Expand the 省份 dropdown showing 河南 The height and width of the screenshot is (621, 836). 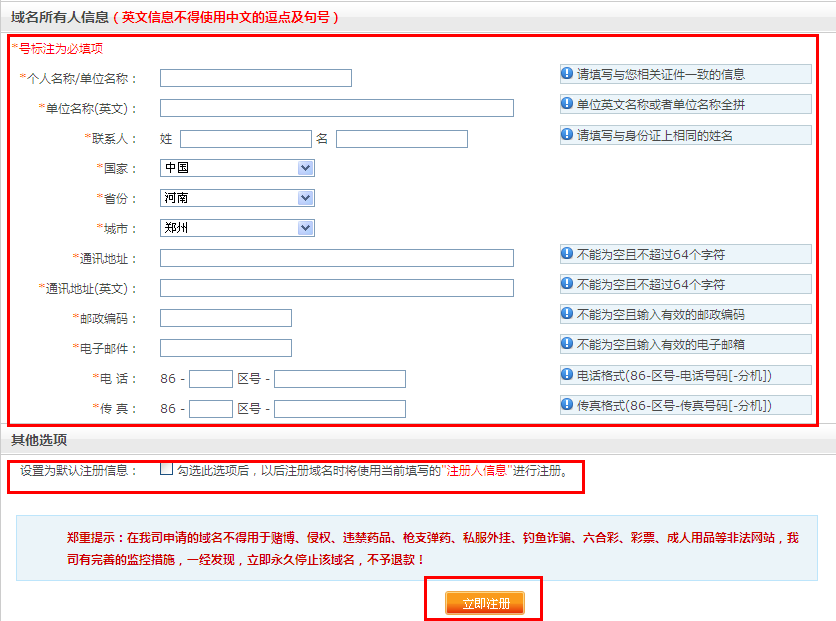tap(238, 198)
